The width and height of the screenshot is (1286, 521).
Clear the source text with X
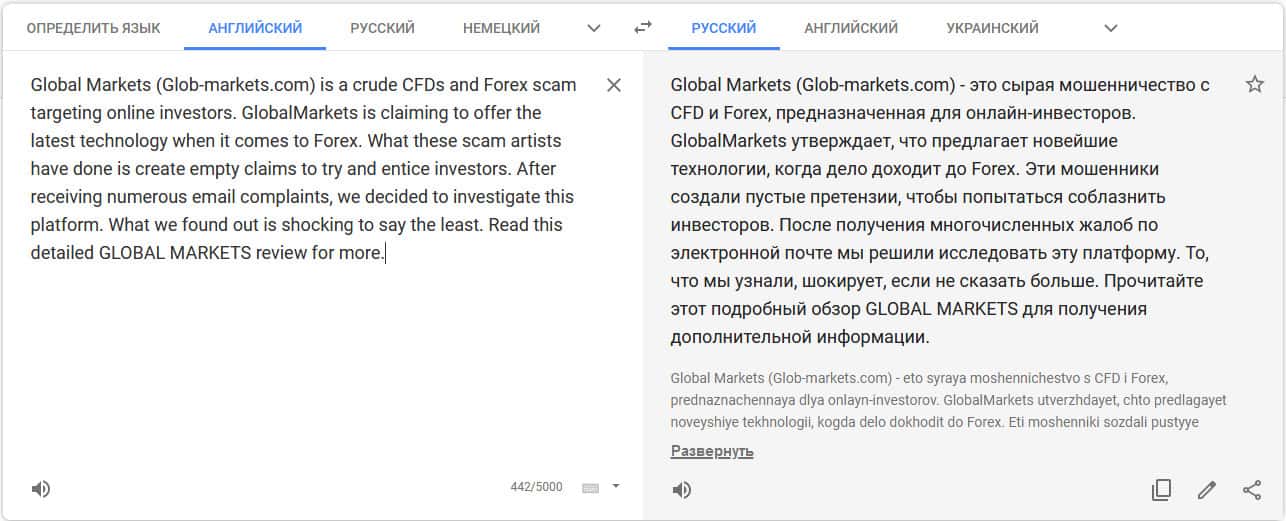click(x=614, y=85)
